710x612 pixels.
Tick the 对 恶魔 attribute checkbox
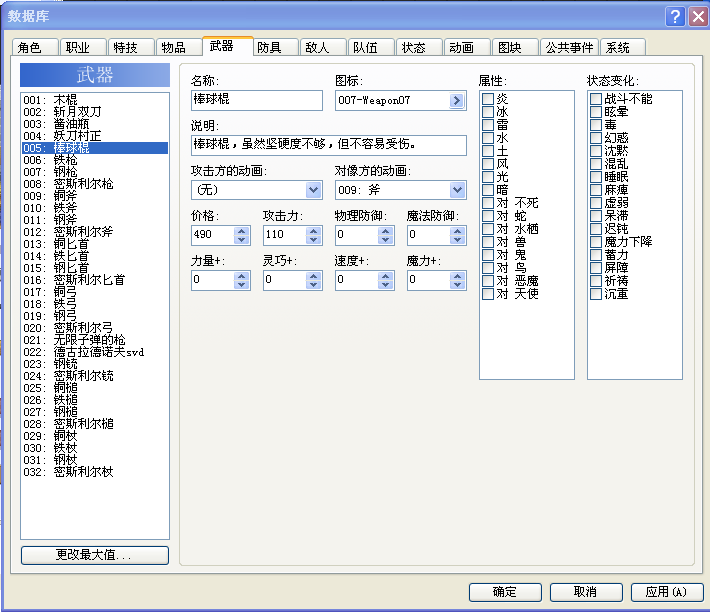[488, 281]
